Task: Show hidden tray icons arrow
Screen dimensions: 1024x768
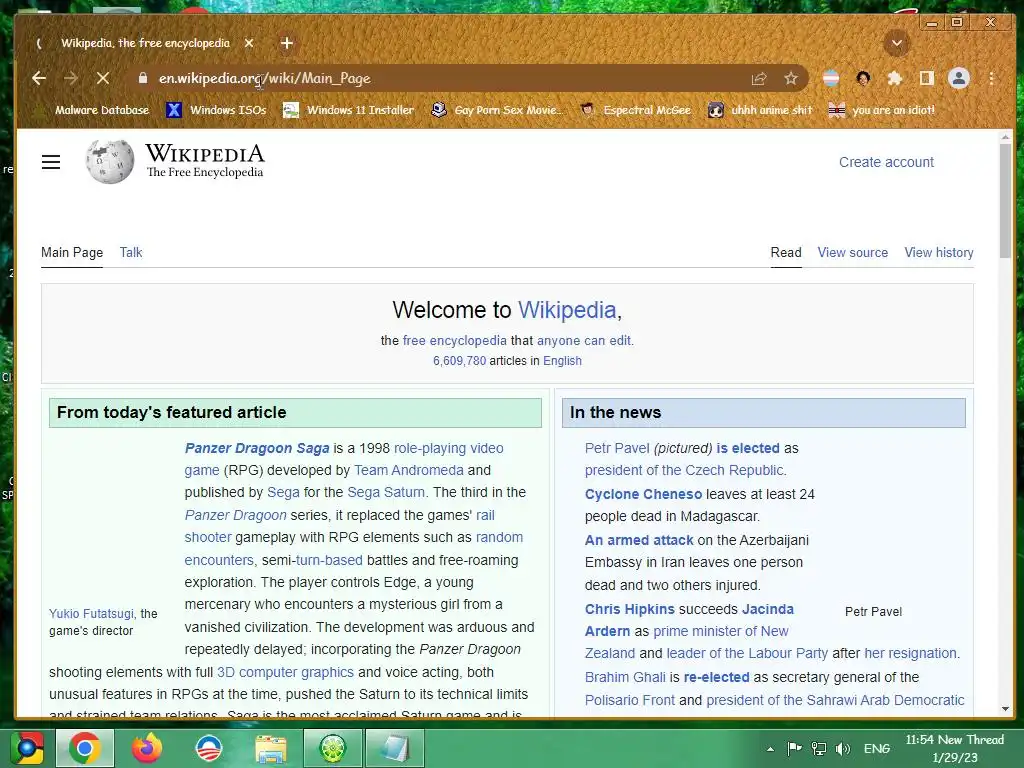Action: 771,749
